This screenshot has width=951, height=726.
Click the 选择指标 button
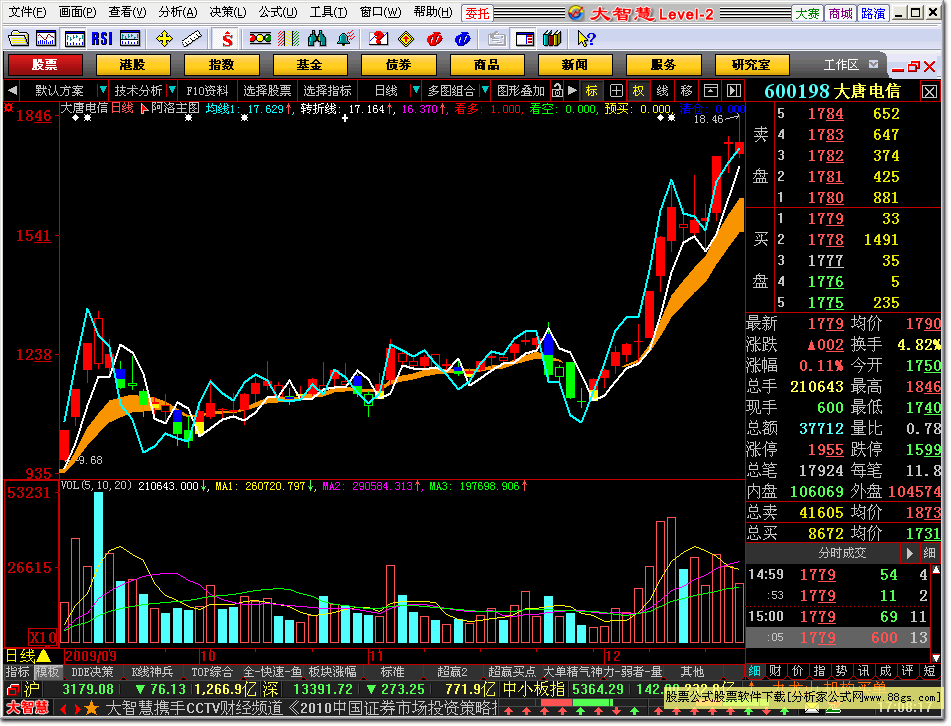(328, 91)
